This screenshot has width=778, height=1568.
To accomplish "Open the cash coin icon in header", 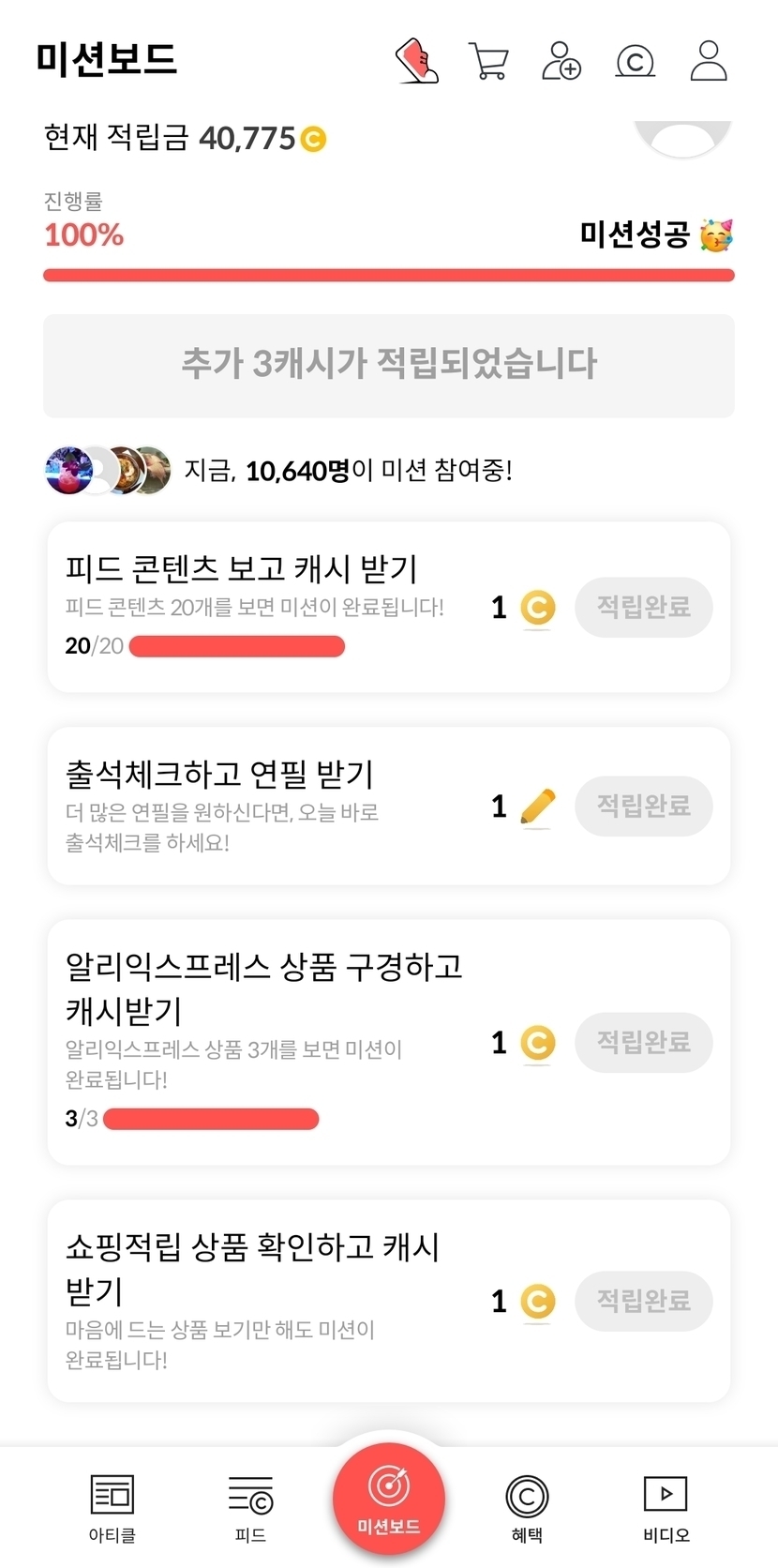I will [635, 62].
